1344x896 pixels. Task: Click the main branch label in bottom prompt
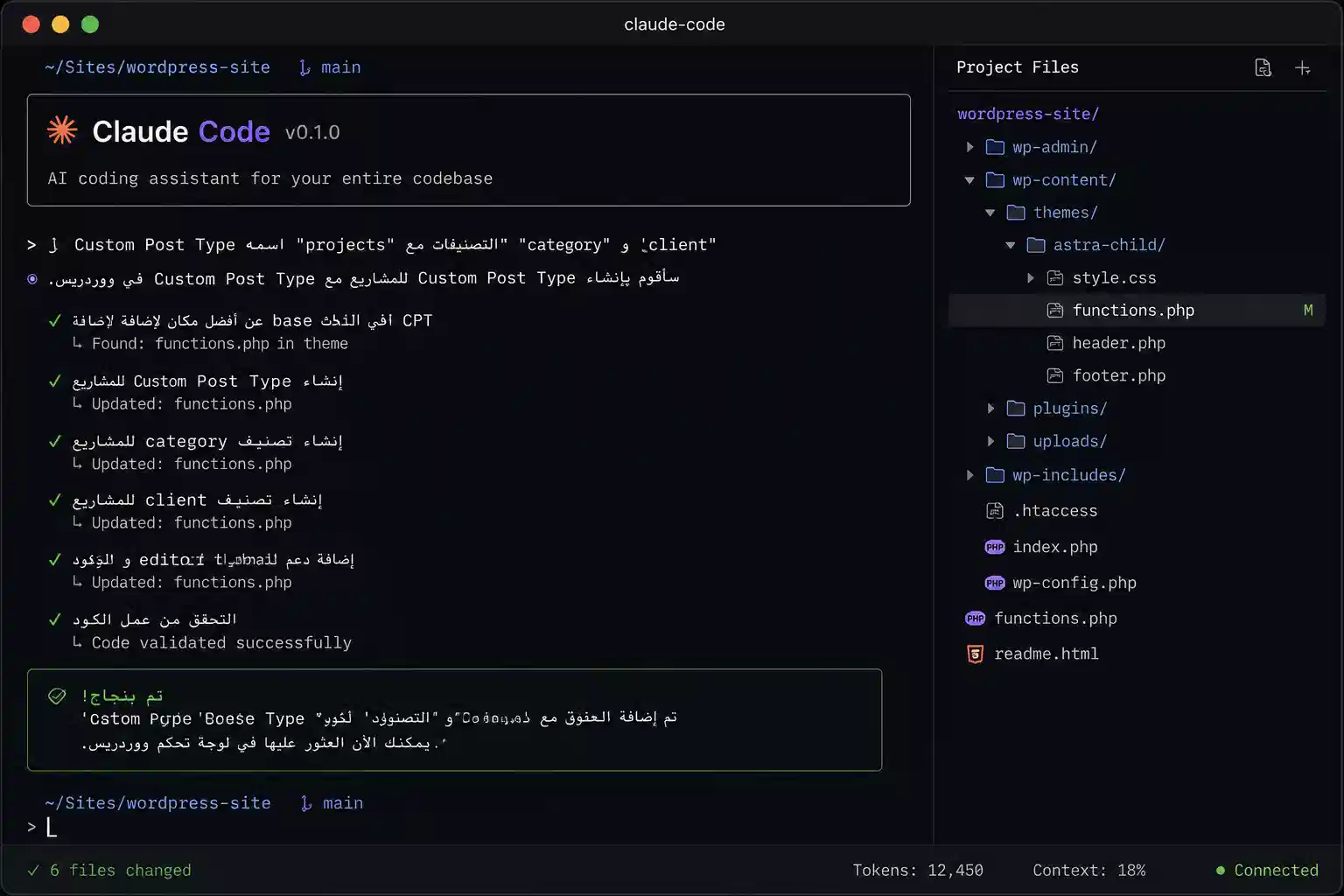pos(342,803)
